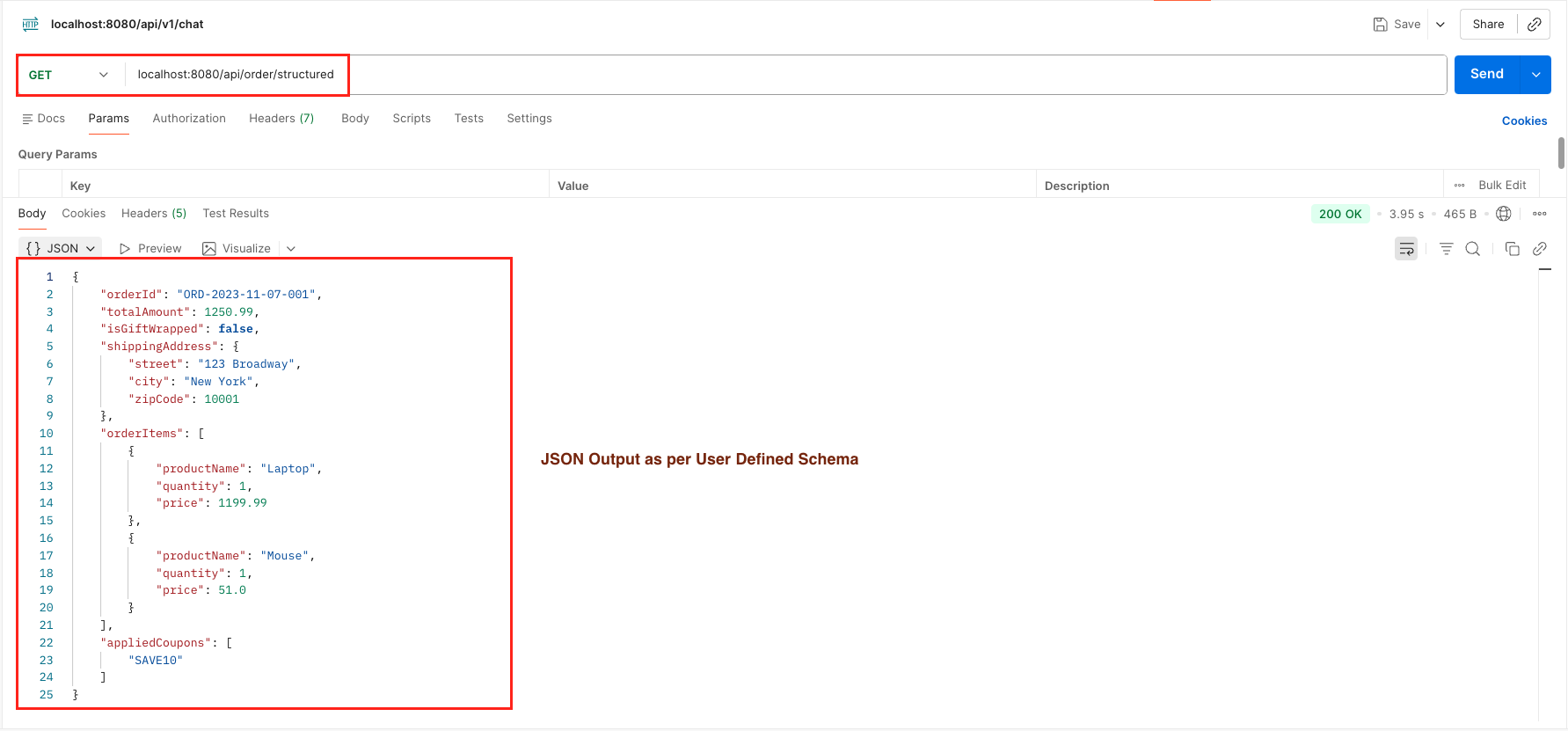Open the Cookies link on the right
The width and height of the screenshot is (1568, 731).
tap(1524, 121)
